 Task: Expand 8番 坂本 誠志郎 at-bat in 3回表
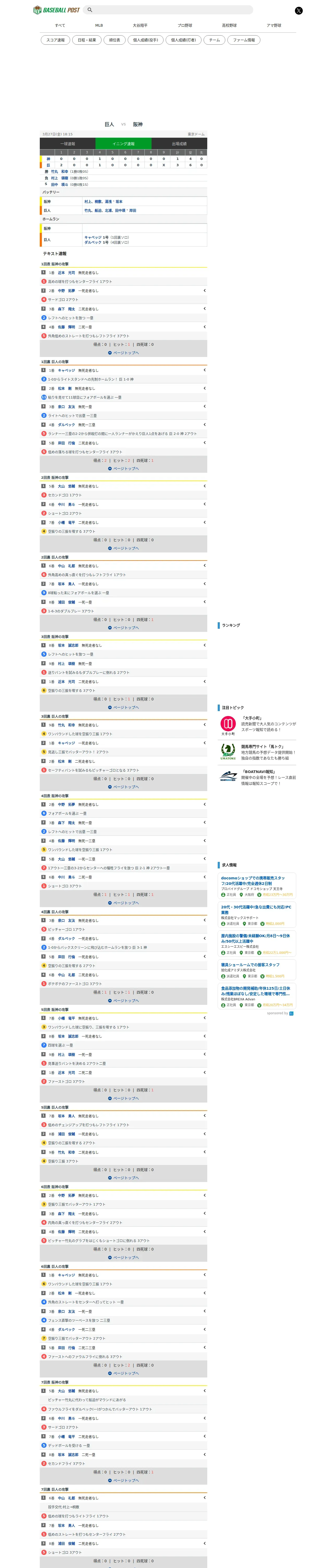pyautogui.click(x=204, y=645)
